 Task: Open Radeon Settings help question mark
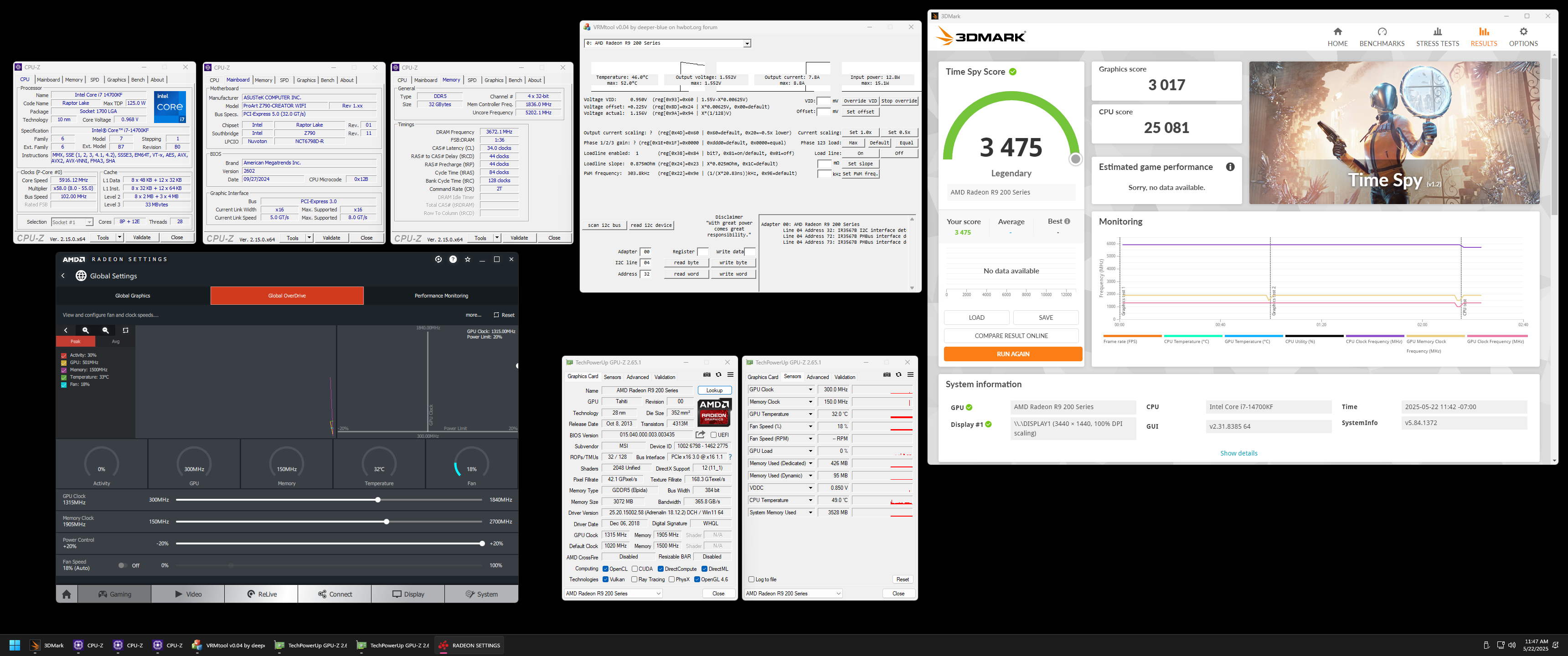453,259
